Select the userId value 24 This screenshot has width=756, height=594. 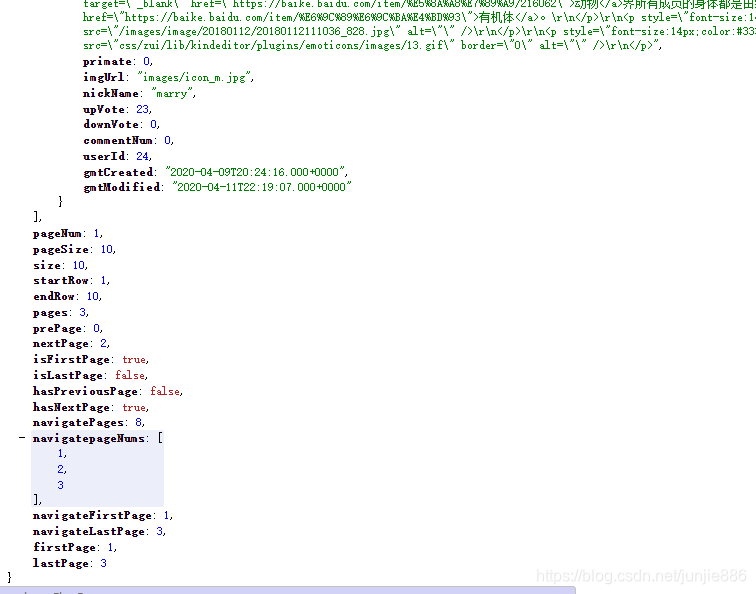click(x=142, y=156)
